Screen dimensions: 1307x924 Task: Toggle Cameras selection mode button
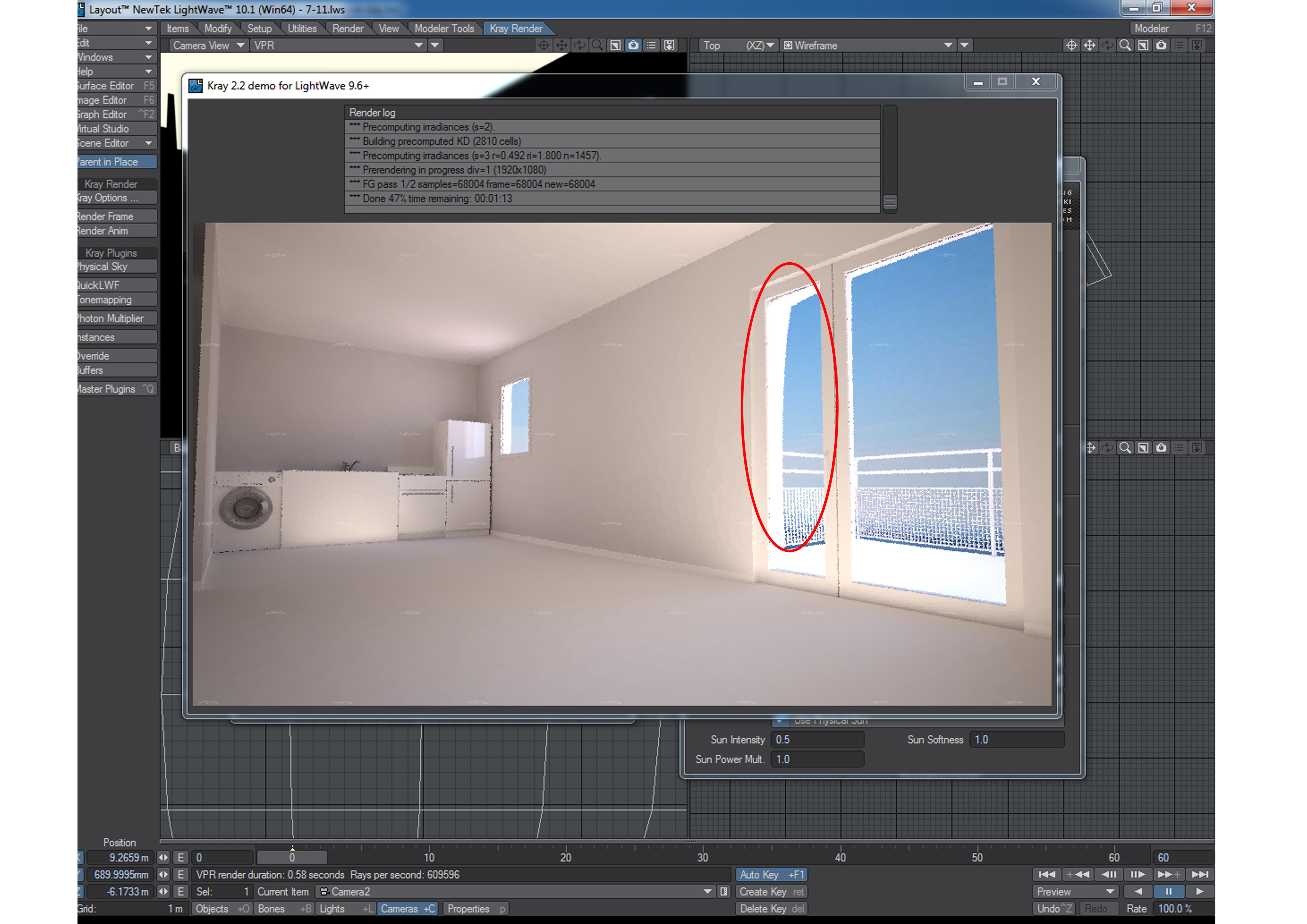[408, 909]
